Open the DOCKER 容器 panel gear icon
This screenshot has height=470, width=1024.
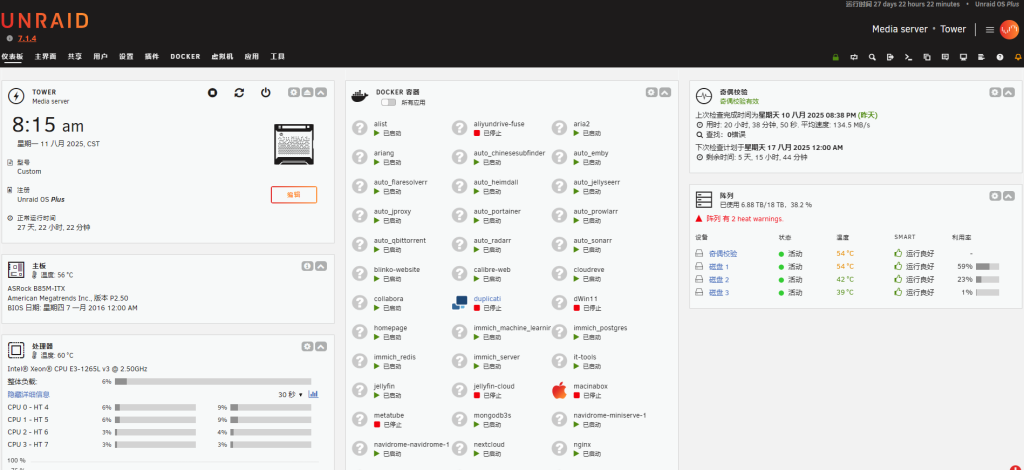[x=651, y=93]
